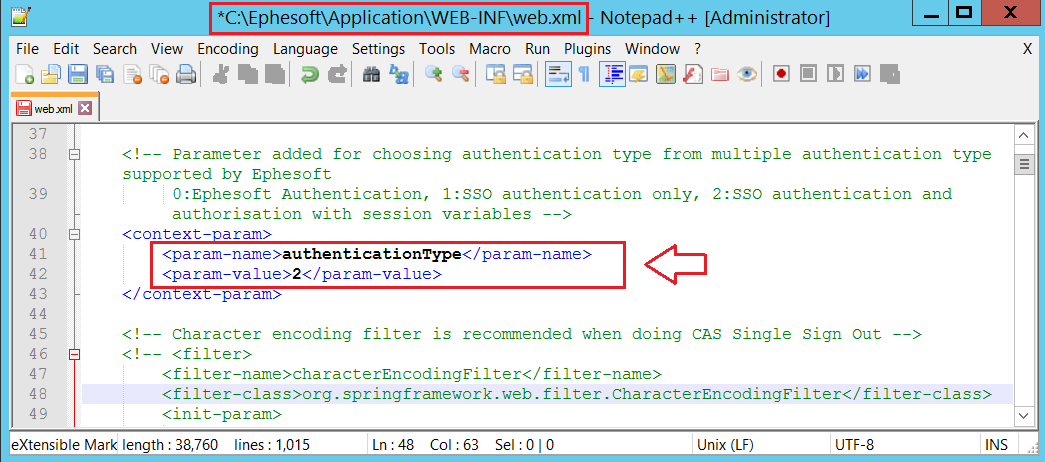Click the Redo toolbar arrow icon

tap(337, 73)
